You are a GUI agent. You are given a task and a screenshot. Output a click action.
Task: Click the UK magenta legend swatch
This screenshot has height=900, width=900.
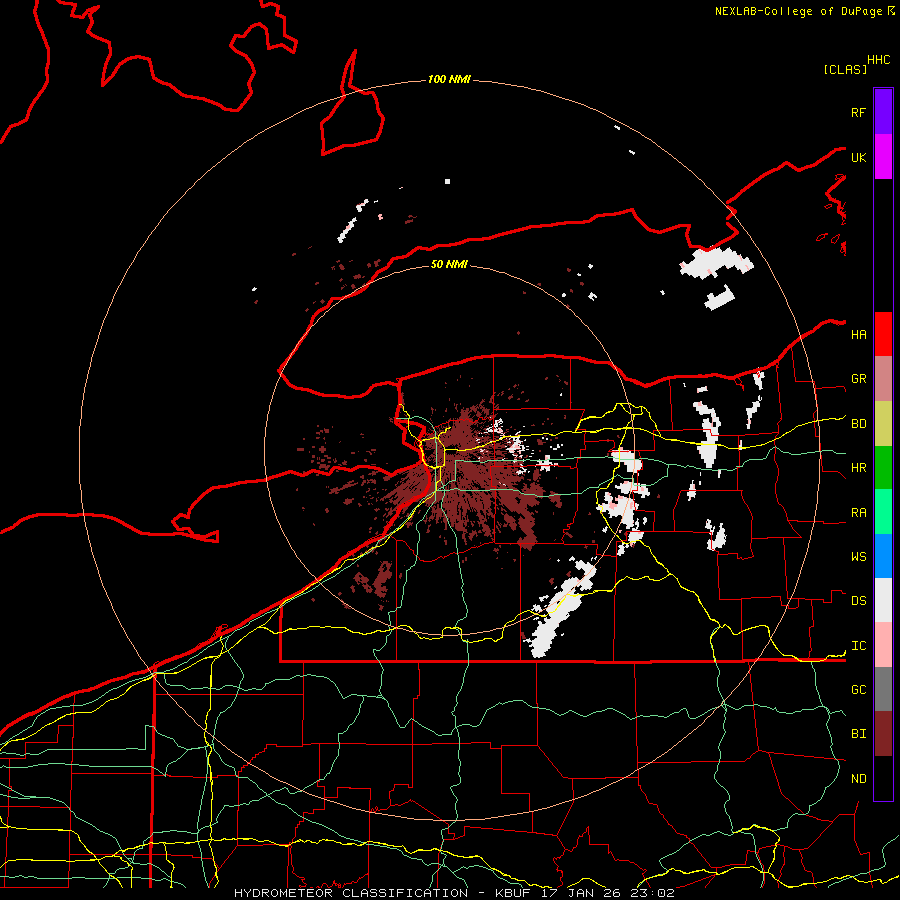click(883, 157)
